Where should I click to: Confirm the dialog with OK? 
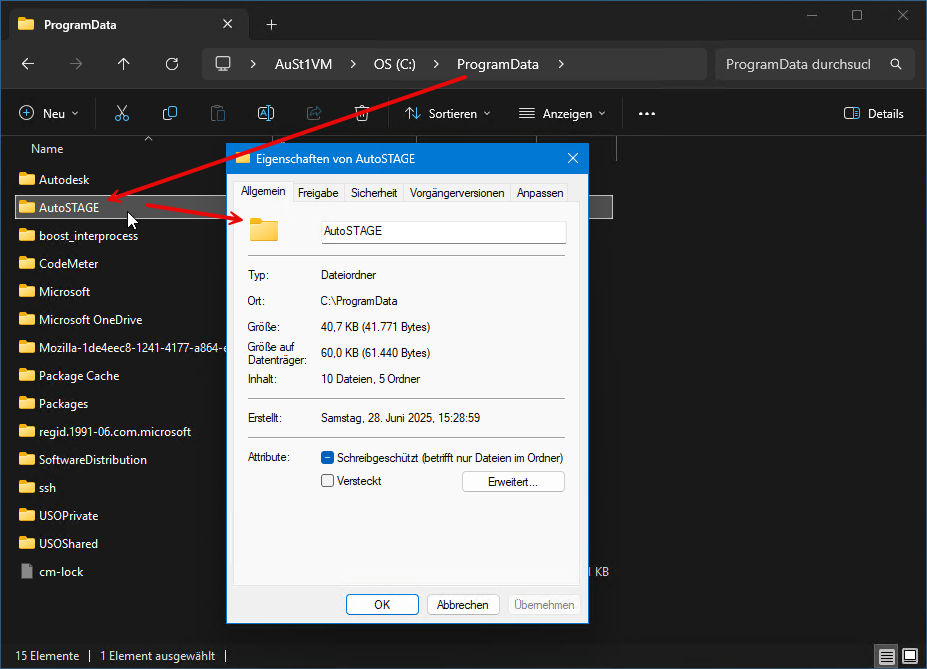(x=382, y=605)
